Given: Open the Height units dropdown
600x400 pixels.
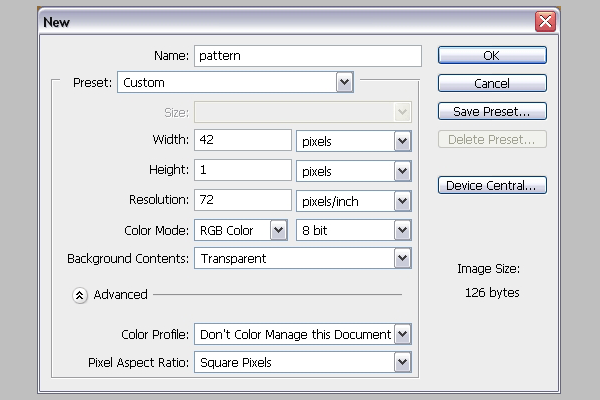Looking at the screenshot, I should pos(354,171).
